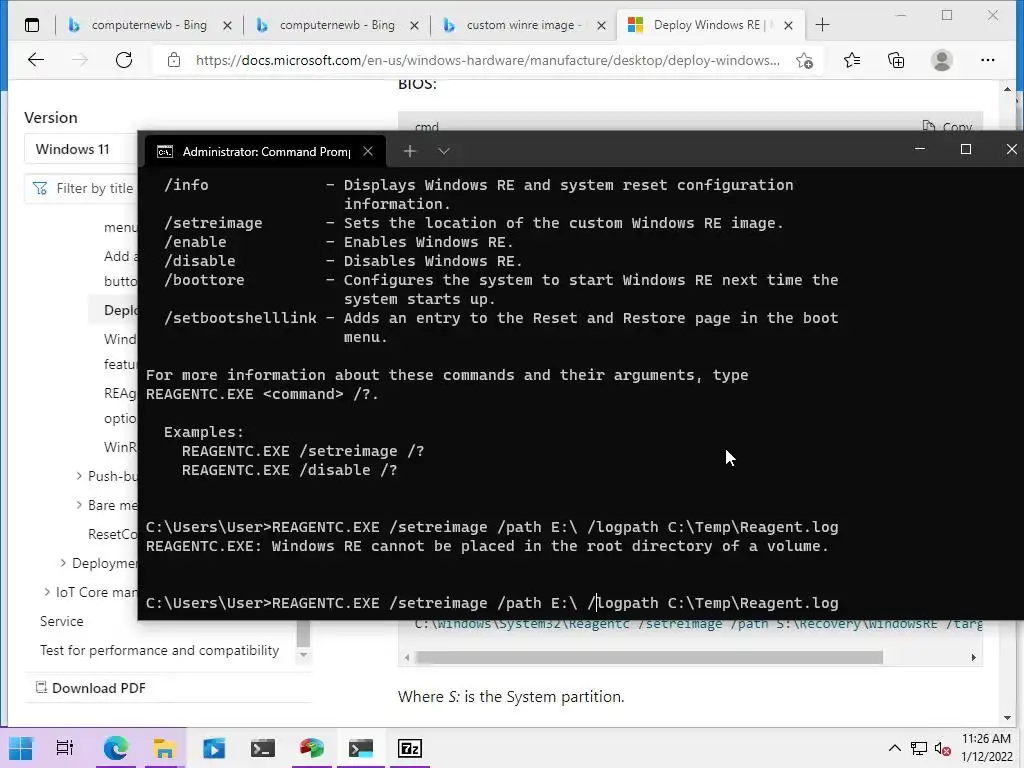Open the Windows 11 version dropdown

tap(81, 149)
